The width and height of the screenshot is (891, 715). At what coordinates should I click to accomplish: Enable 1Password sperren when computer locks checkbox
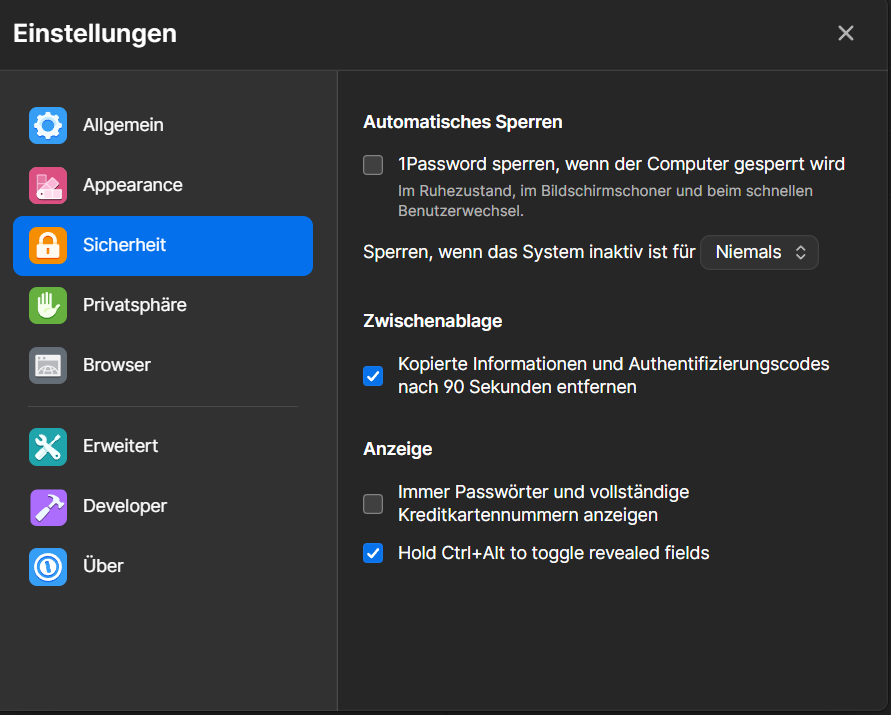(373, 165)
